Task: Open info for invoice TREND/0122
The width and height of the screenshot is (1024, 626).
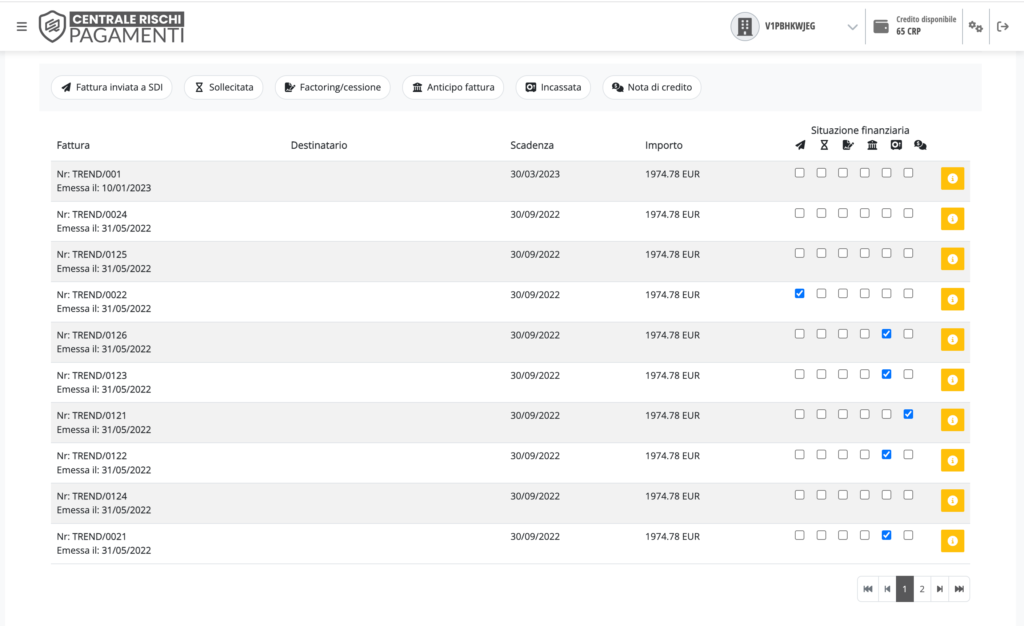Action: [x=952, y=460]
